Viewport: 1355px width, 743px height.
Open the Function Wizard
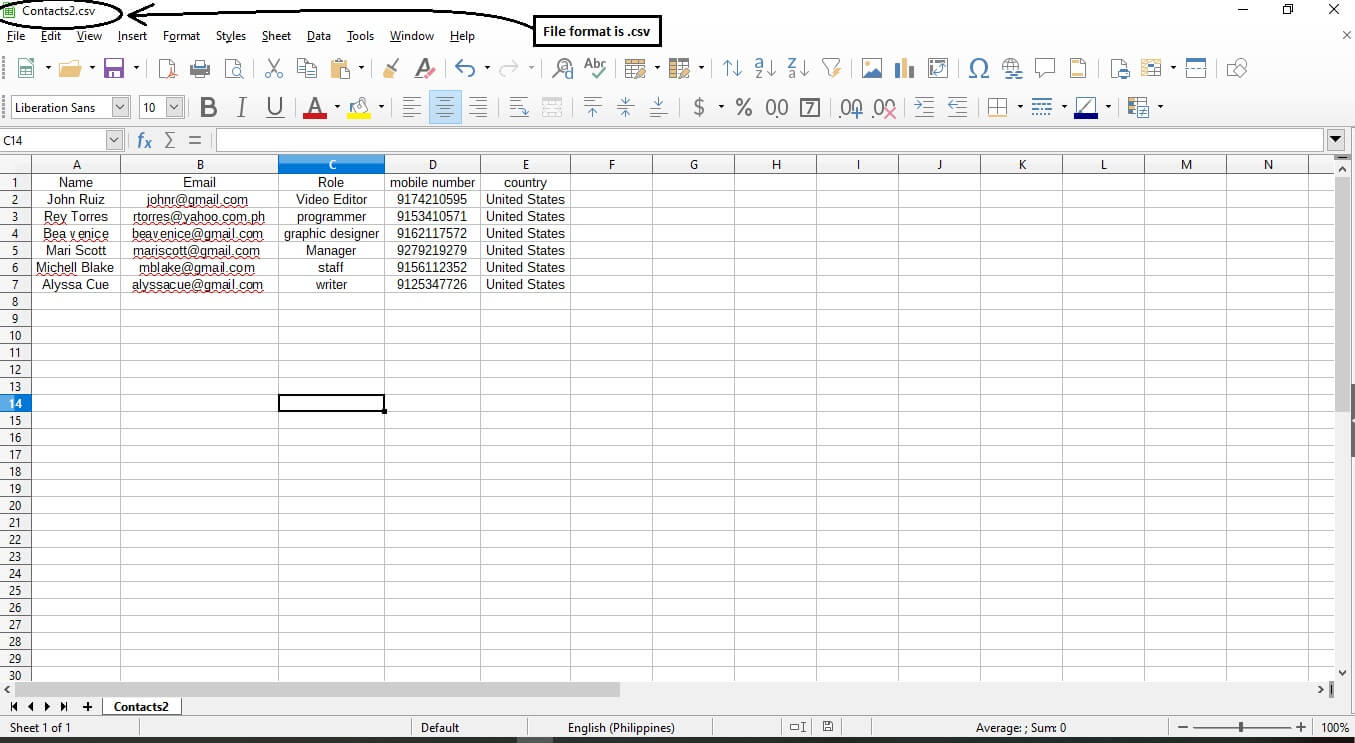pyautogui.click(x=144, y=140)
